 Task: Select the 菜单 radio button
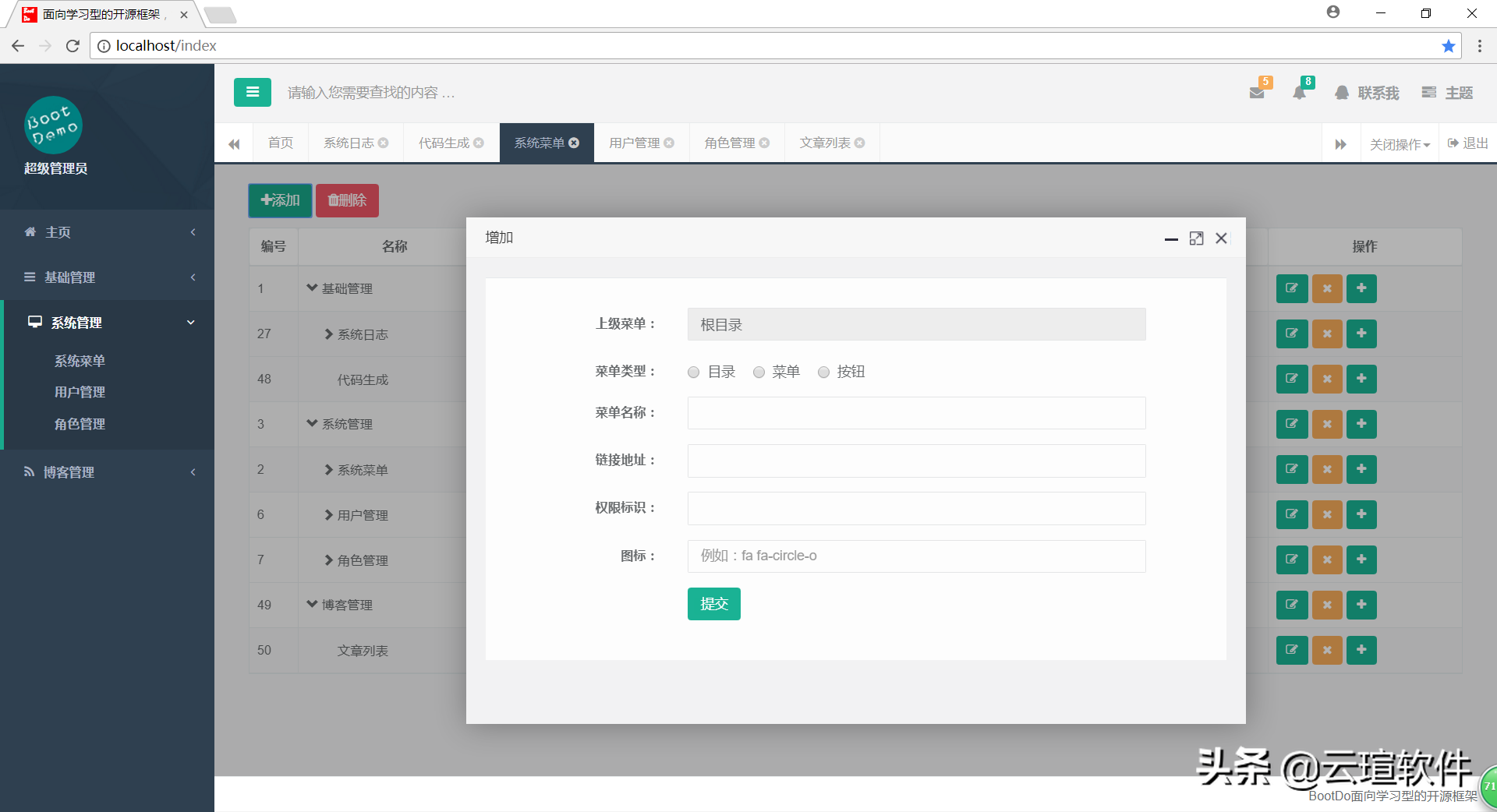point(759,372)
